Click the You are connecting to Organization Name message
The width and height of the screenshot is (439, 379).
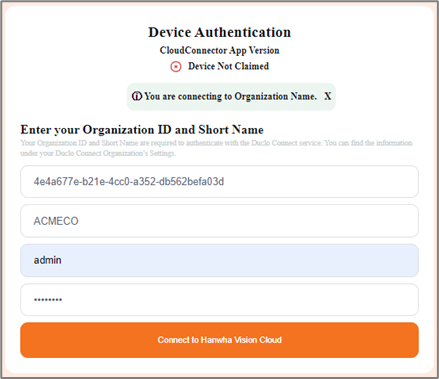pyautogui.click(x=230, y=96)
